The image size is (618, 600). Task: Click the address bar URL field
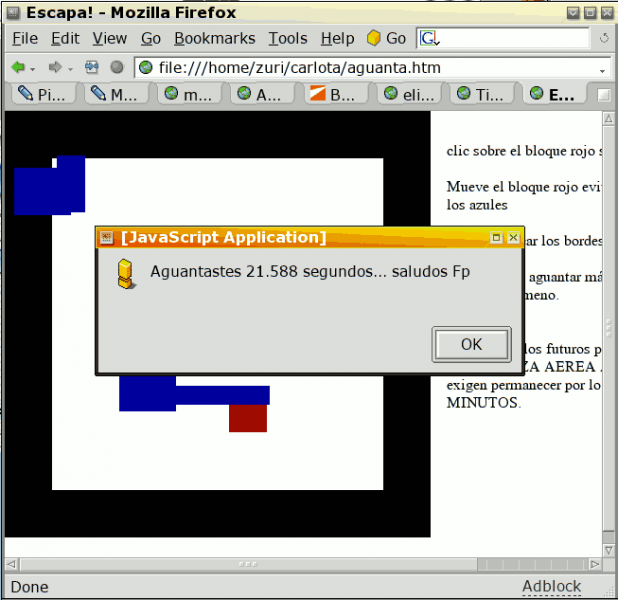(x=370, y=68)
